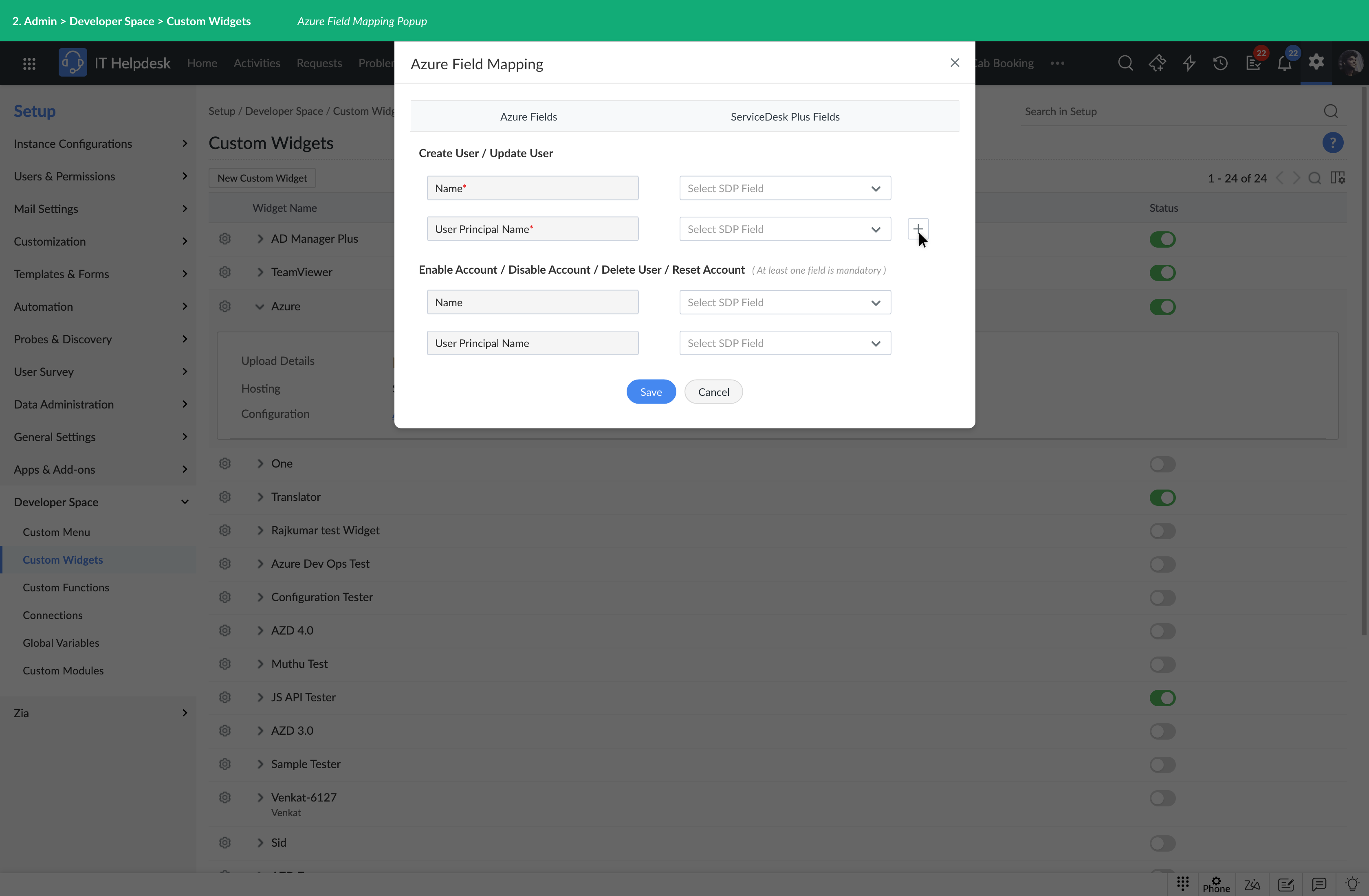Image resolution: width=1369 pixels, height=896 pixels.
Task: Click New Custom Widget button
Action: (x=262, y=178)
